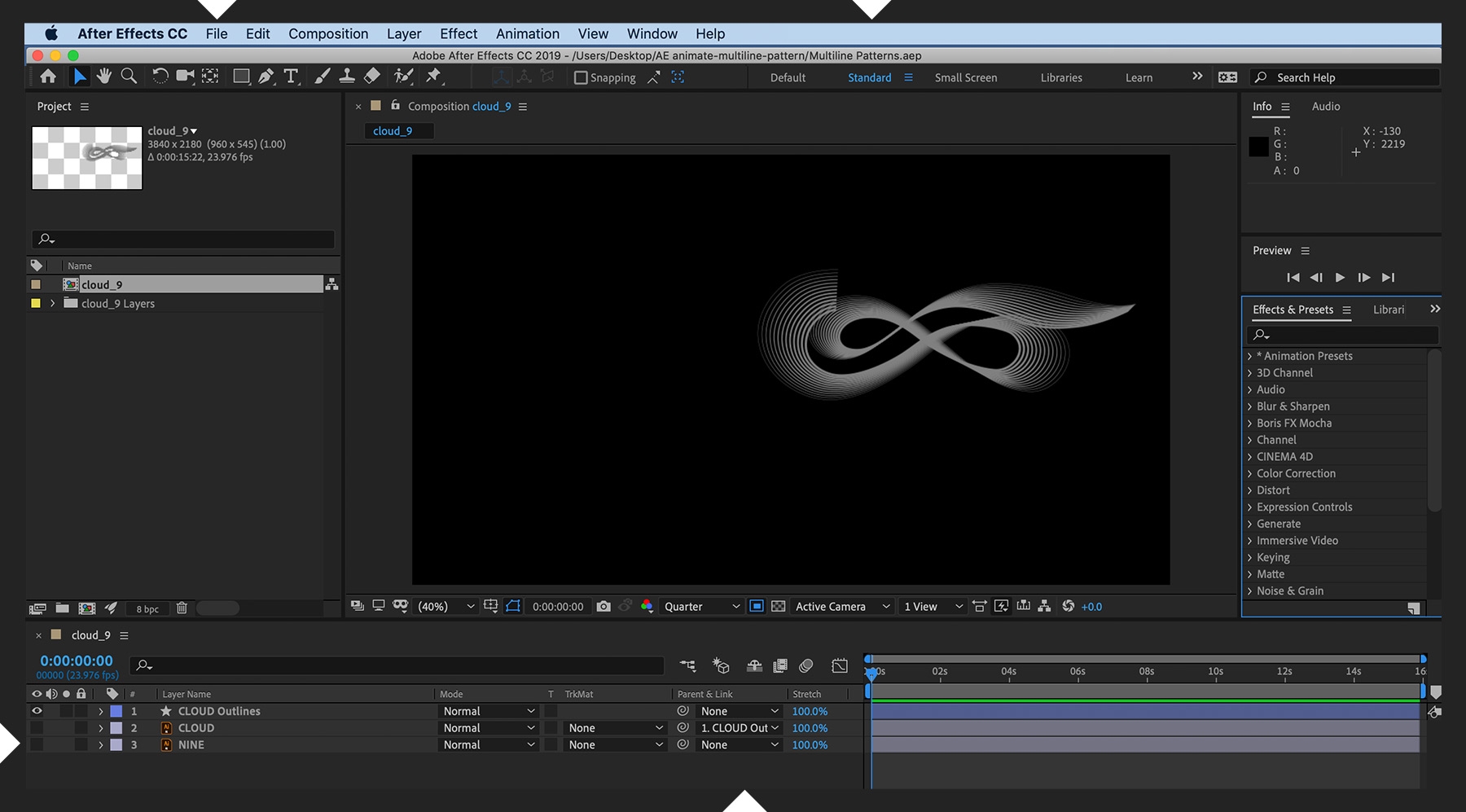The width and height of the screenshot is (1466, 812).
Task: Switch to the Standard workspace
Action: click(x=869, y=77)
